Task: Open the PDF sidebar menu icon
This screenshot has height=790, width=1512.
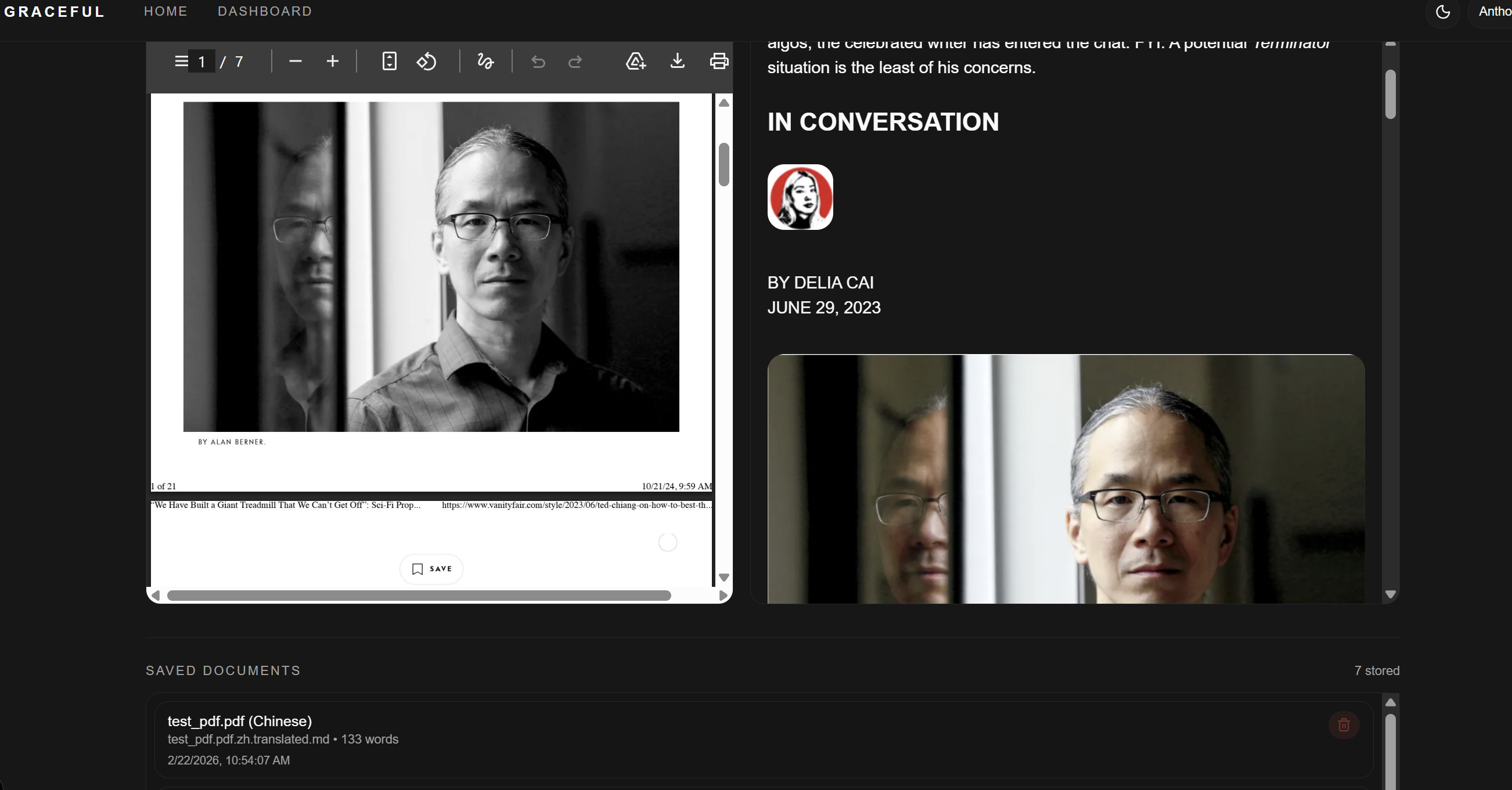Action: click(181, 61)
